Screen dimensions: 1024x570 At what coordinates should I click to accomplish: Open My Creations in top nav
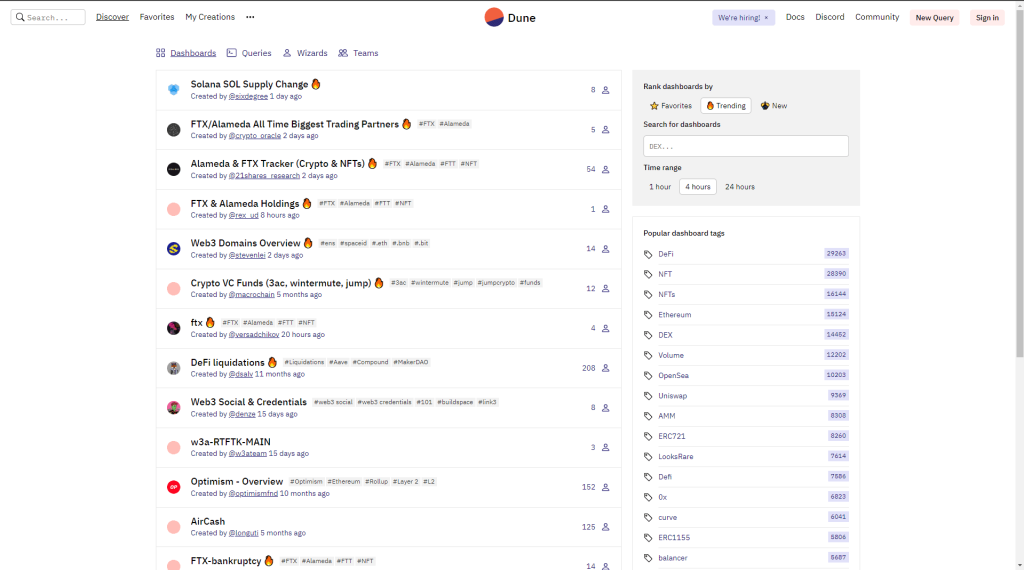(210, 17)
